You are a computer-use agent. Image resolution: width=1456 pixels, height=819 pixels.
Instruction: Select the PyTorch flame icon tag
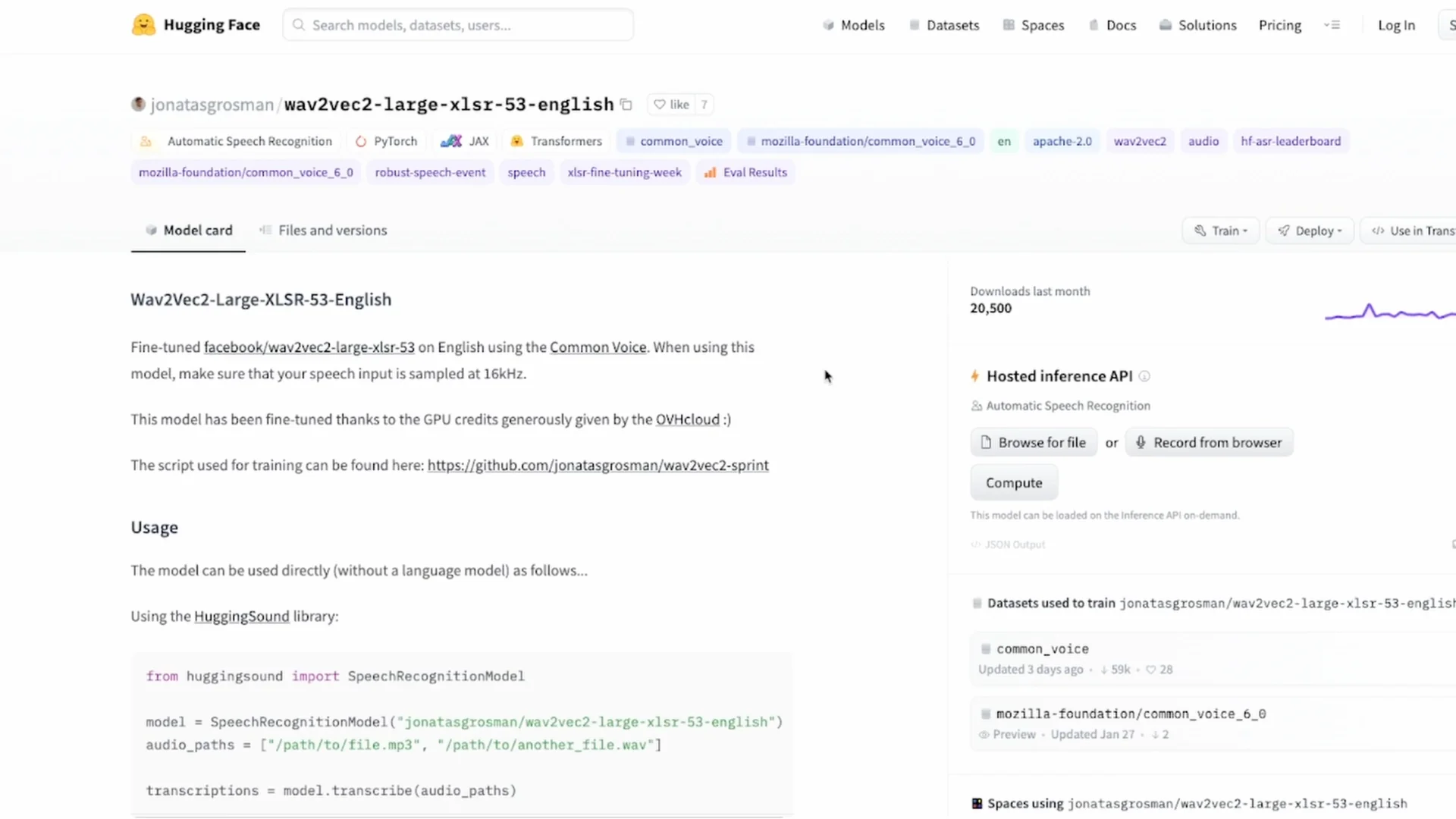click(361, 141)
